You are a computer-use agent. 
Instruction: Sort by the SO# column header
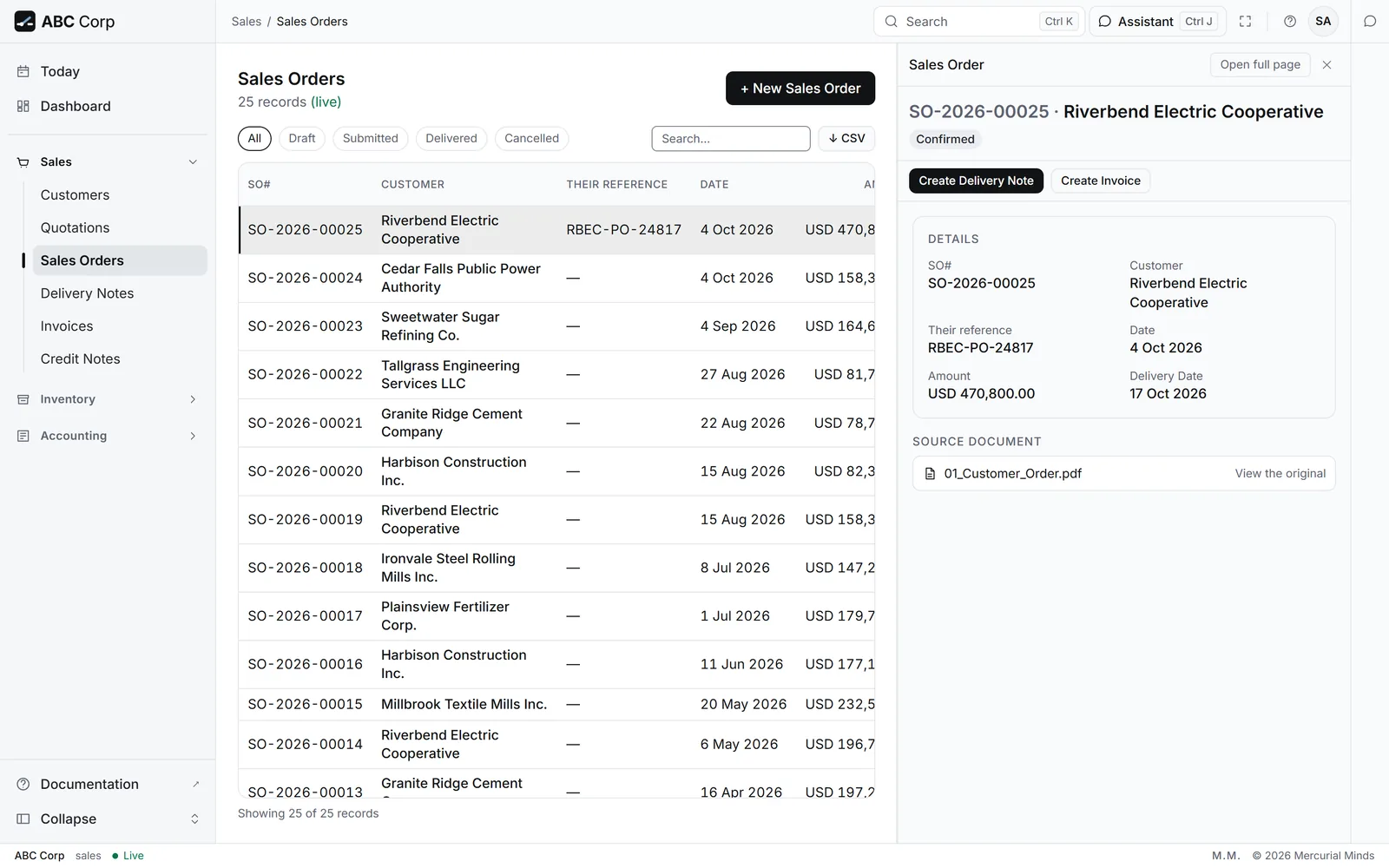260,185
